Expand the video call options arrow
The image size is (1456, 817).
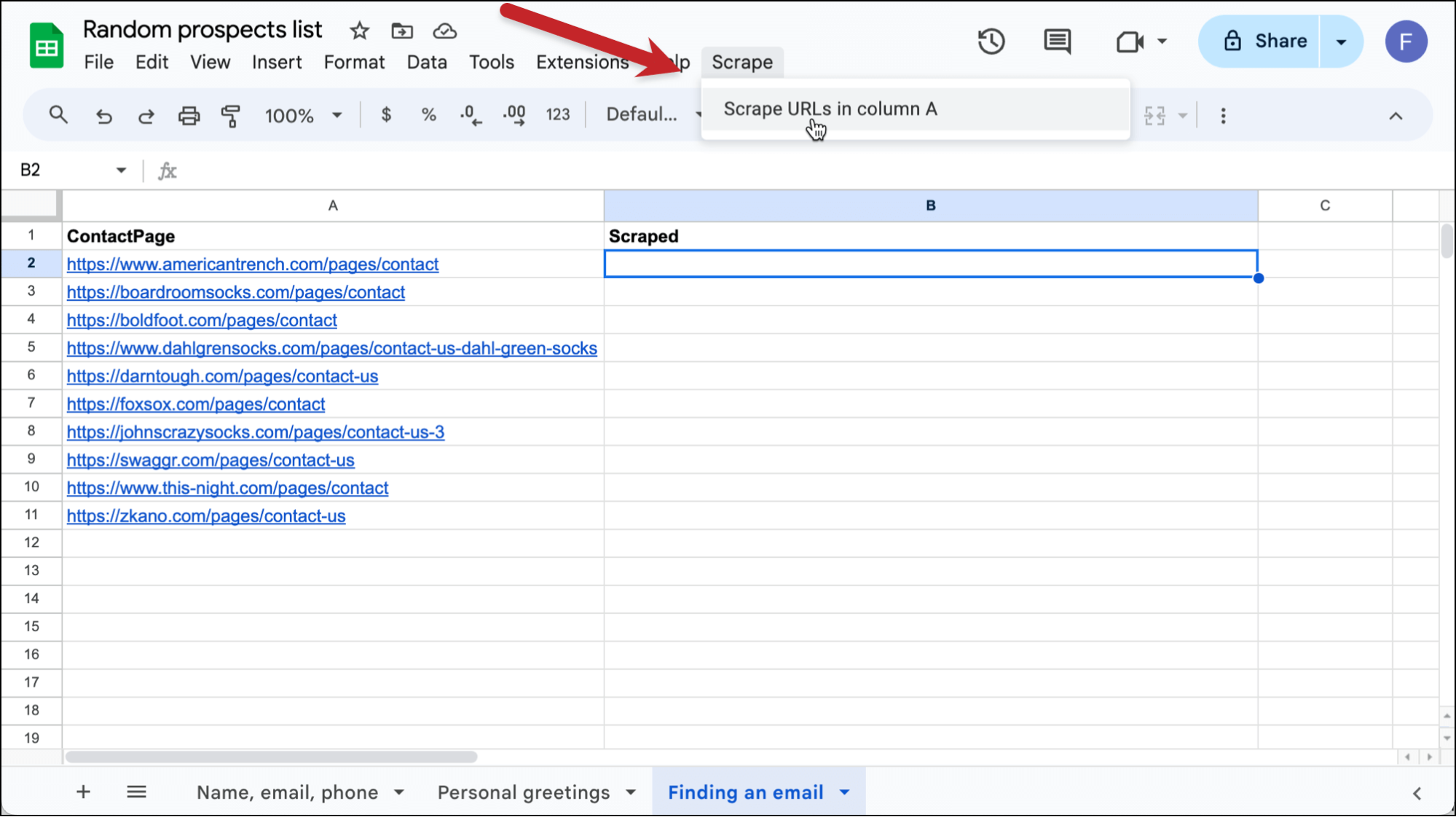[x=1162, y=42]
